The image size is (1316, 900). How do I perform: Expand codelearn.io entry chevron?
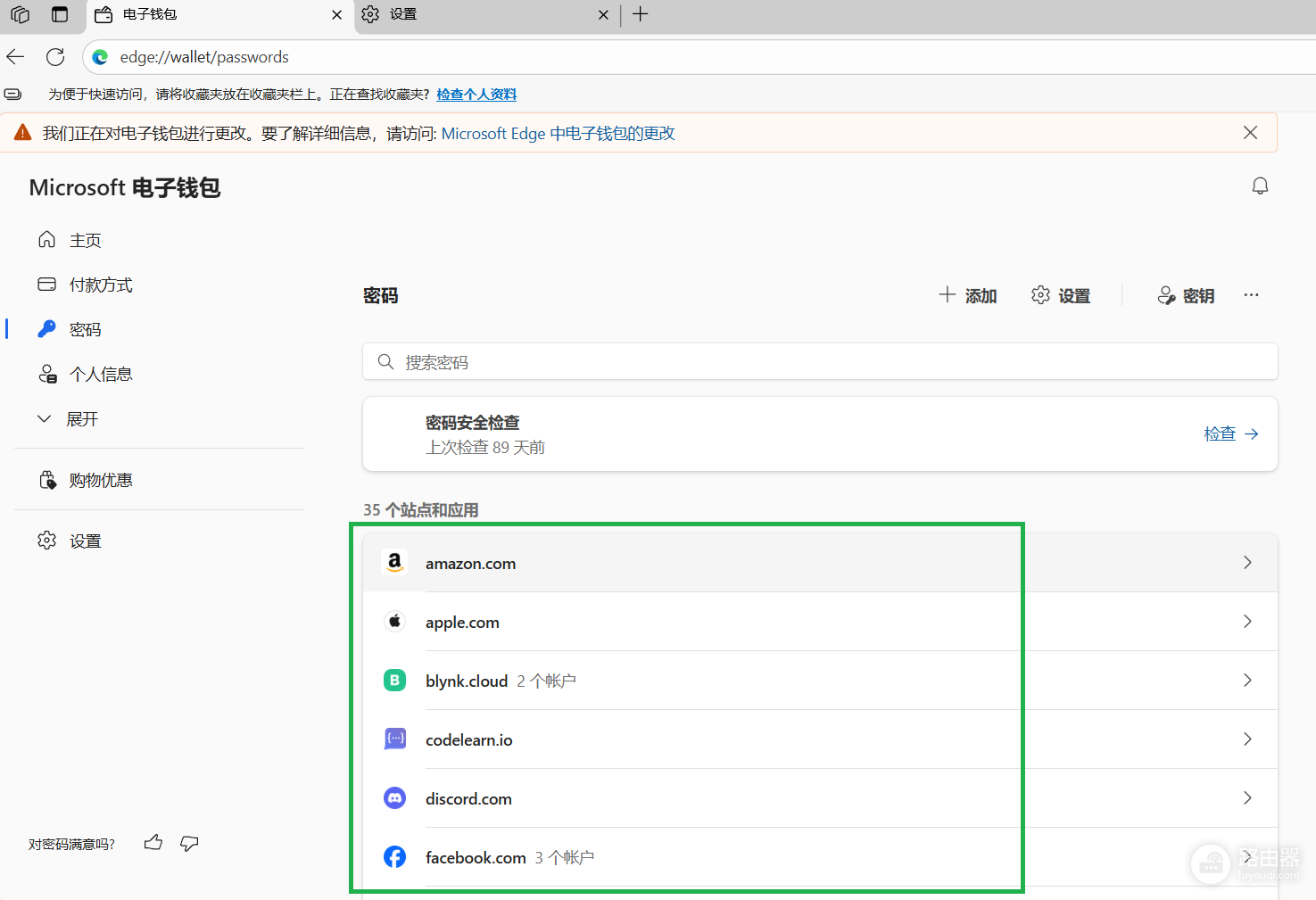[x=1247, y=739]
